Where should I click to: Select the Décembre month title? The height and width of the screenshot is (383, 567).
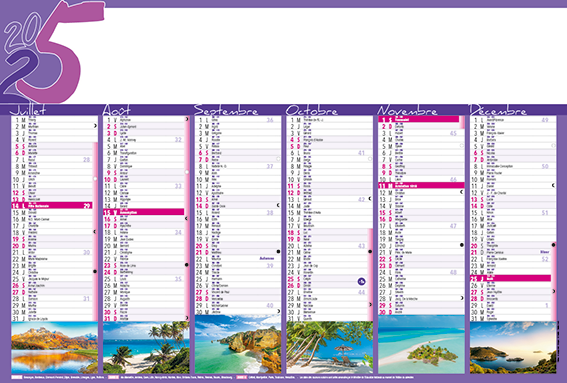coord(498,110)
